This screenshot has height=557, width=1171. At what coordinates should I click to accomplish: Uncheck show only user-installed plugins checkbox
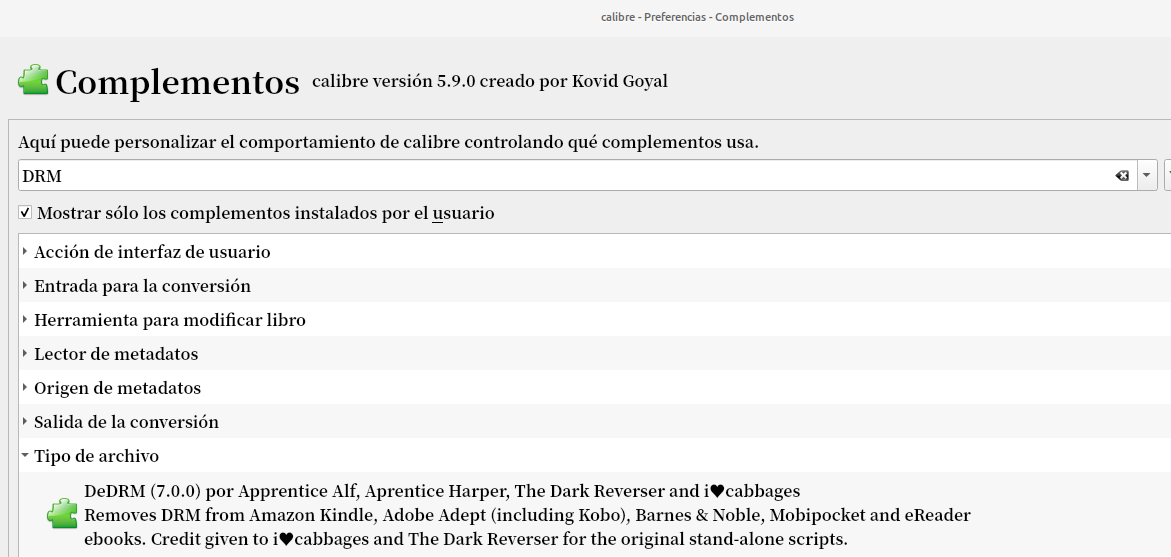point(25,213)
